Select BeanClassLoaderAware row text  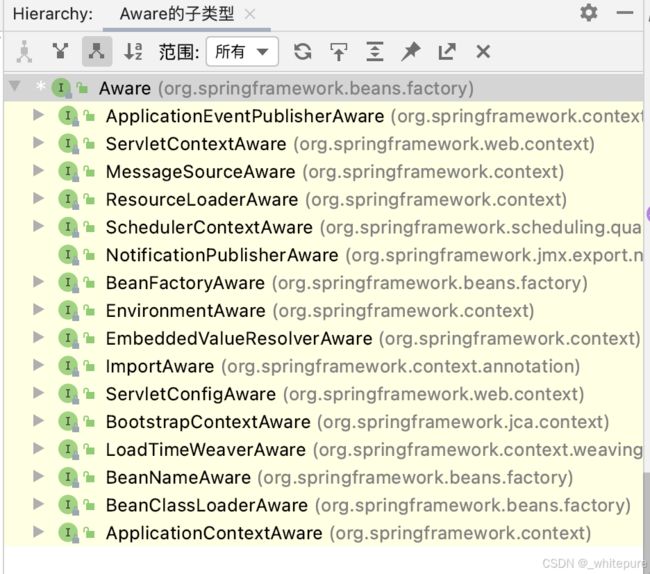207,505
